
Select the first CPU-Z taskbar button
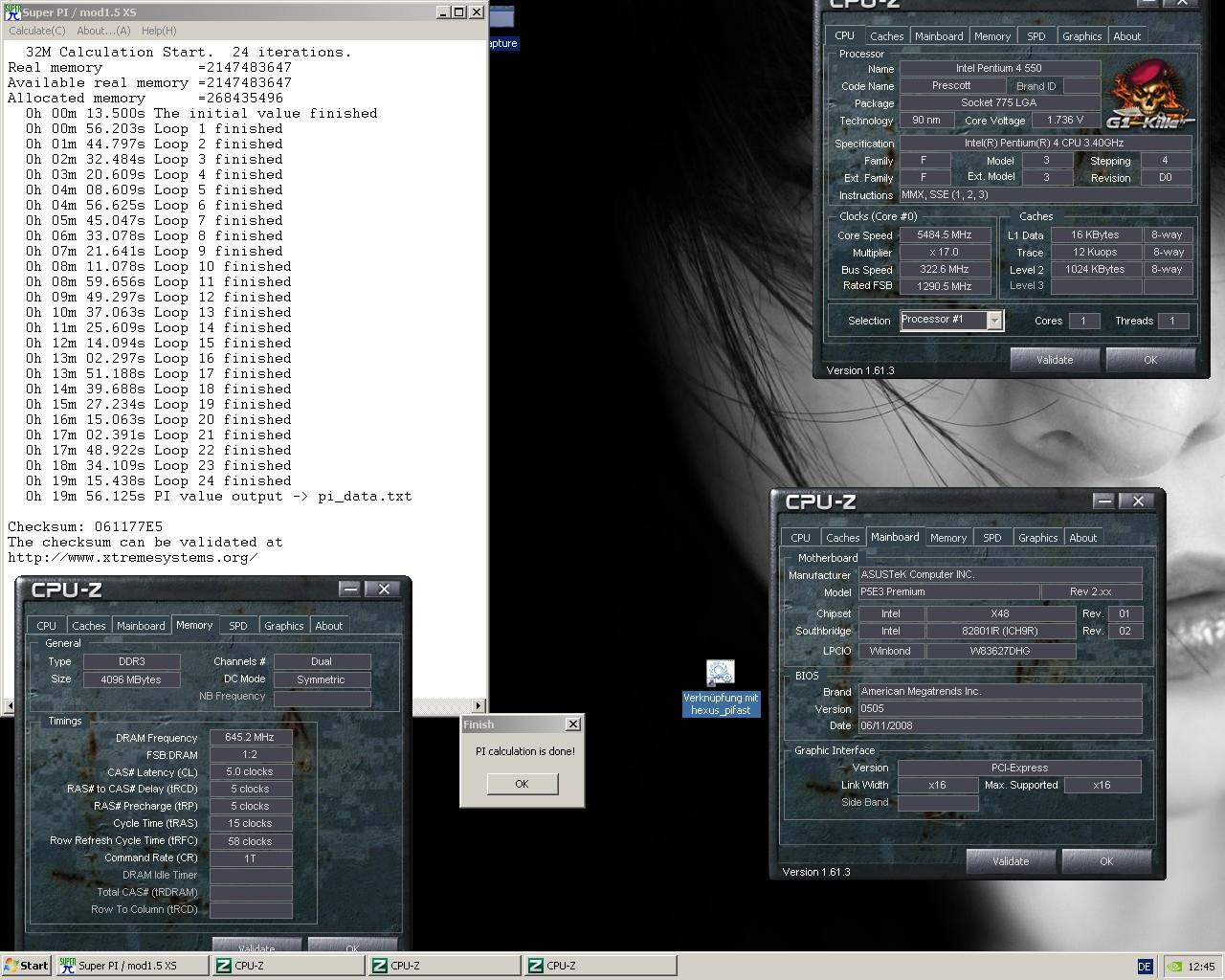289,966
